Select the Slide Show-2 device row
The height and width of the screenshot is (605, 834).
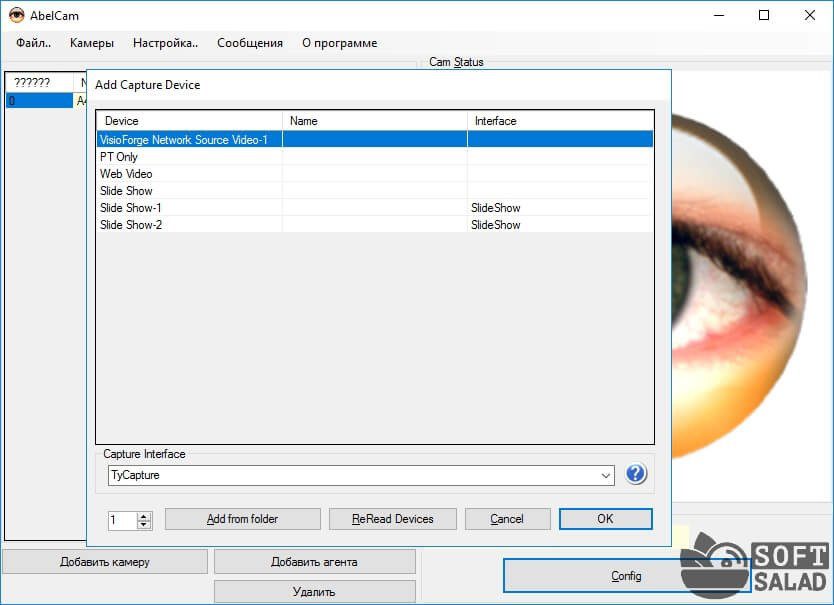[375, 225]
